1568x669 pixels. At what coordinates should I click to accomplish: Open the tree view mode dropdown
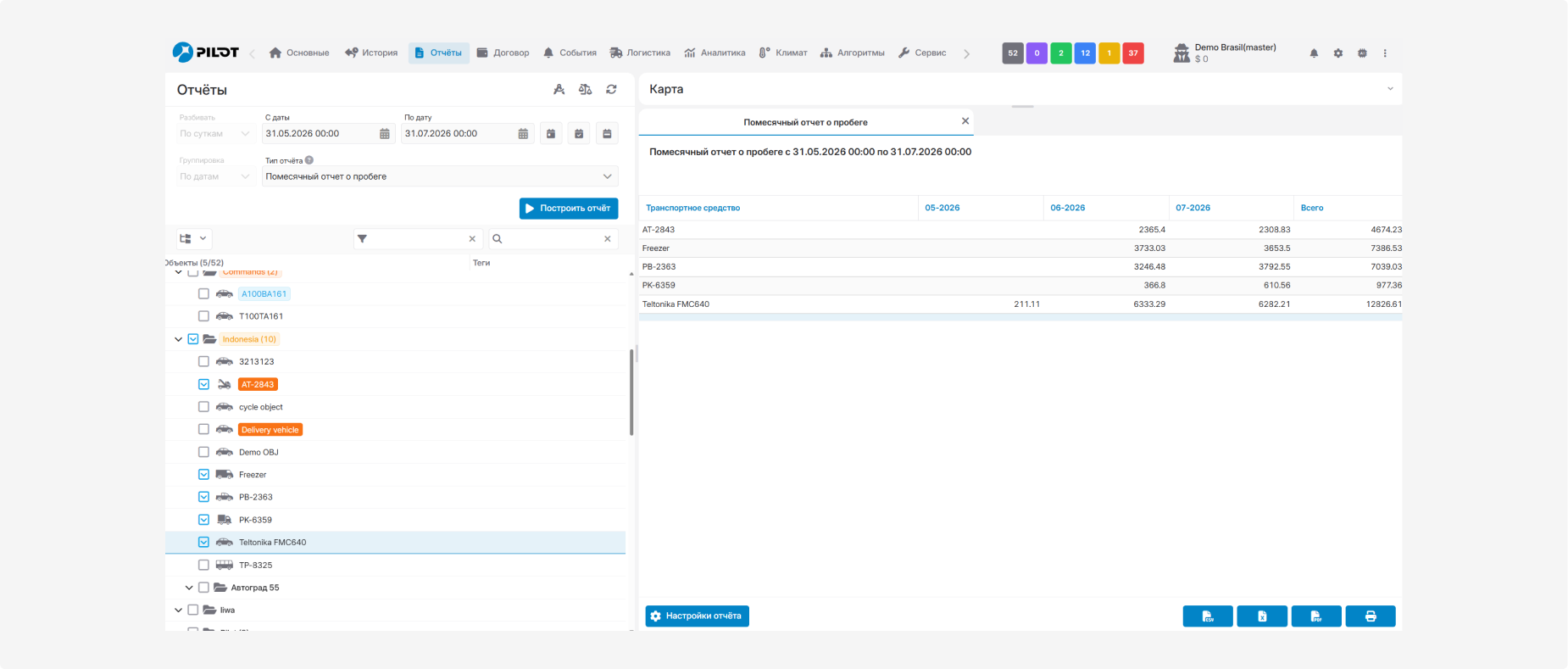click(194, 239)
